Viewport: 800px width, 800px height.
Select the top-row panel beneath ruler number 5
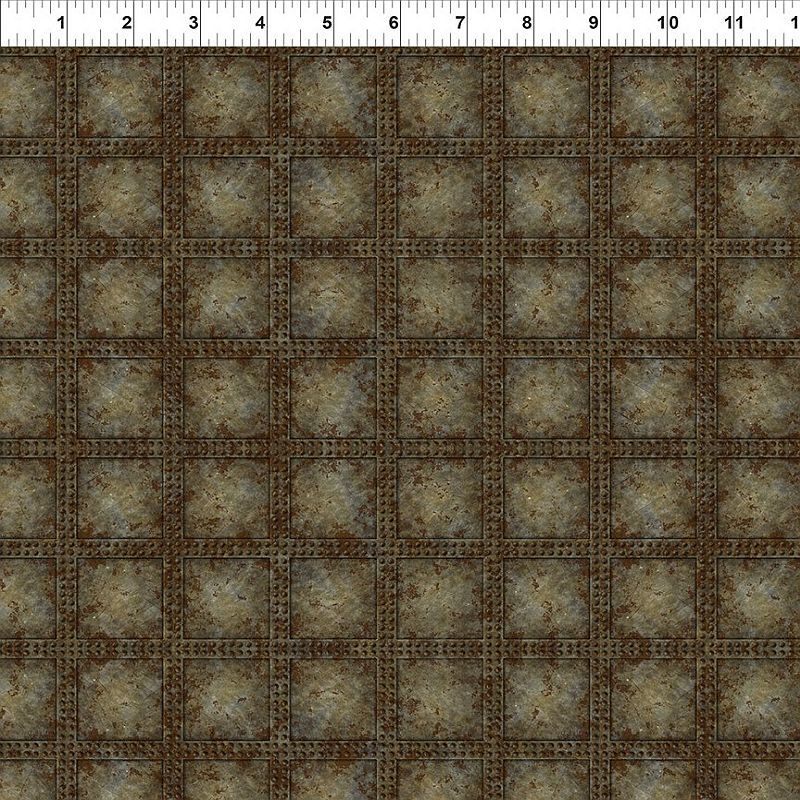[333, 96]
